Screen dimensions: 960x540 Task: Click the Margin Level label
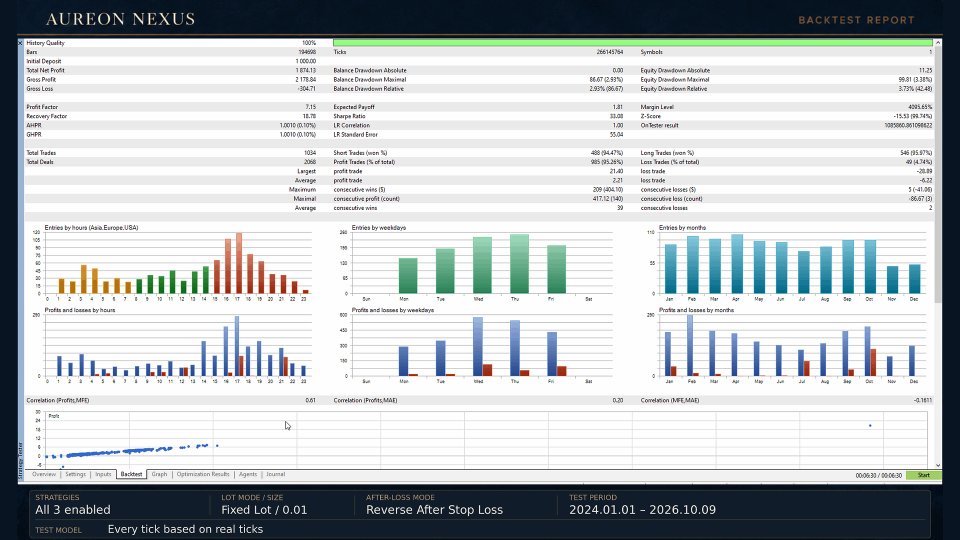657,107
